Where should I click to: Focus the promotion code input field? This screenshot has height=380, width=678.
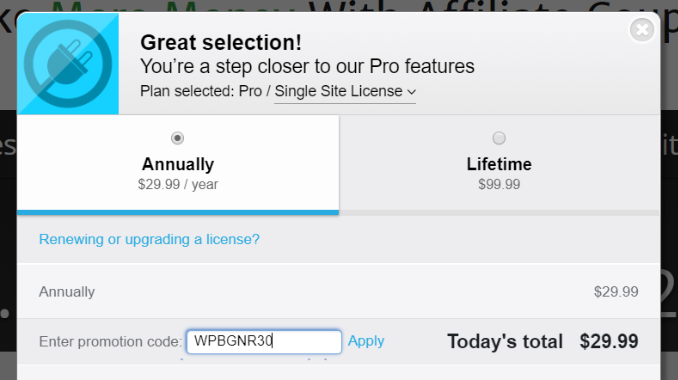coord(264,342)
